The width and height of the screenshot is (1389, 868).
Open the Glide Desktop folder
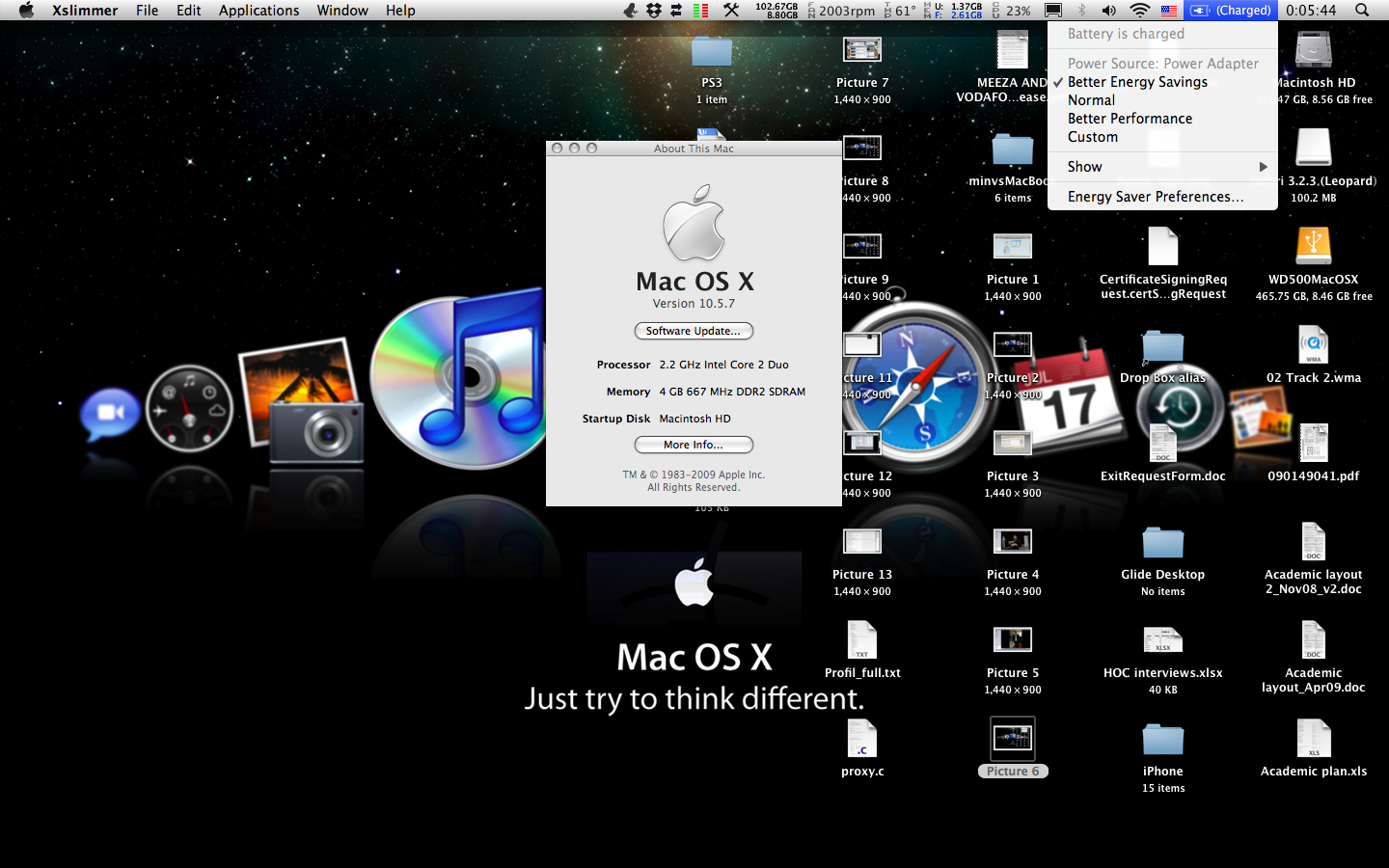[x=1162, y=543]
